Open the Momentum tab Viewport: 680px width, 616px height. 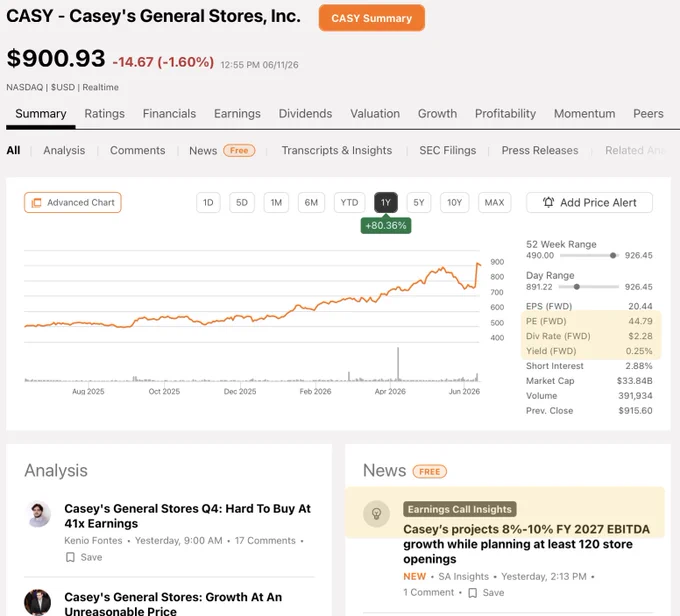coord(584,114)
